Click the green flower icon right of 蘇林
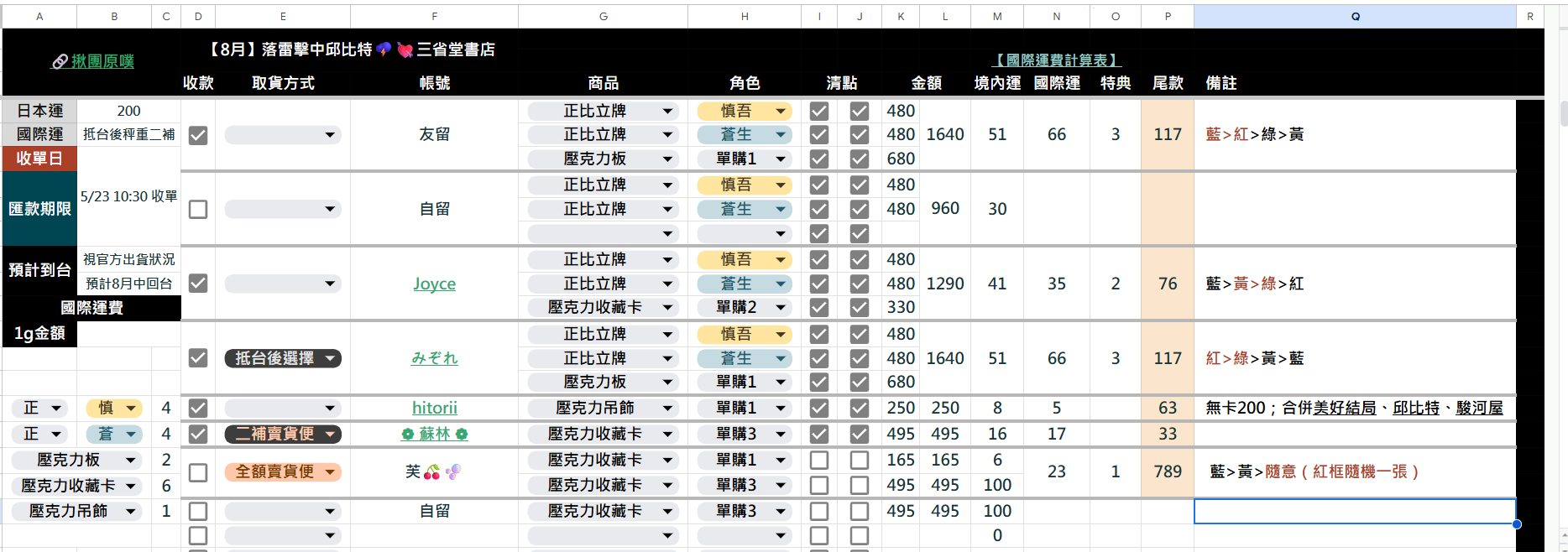This screenshot has height=552, width=1568. (x=462, y=435)
